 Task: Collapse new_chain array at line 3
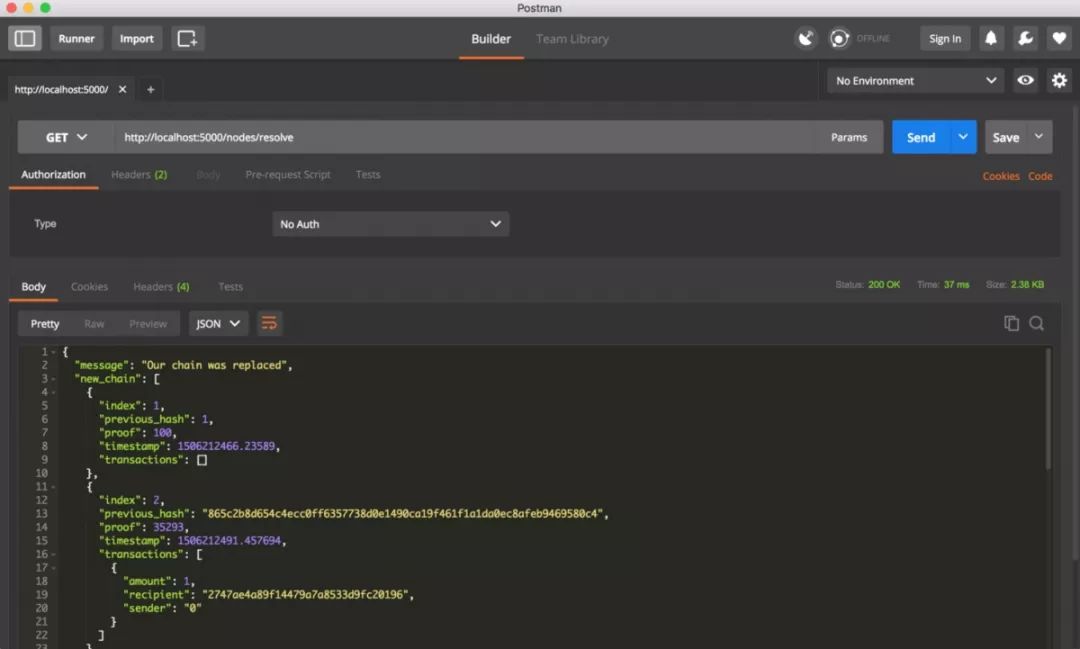click(53, 379)
